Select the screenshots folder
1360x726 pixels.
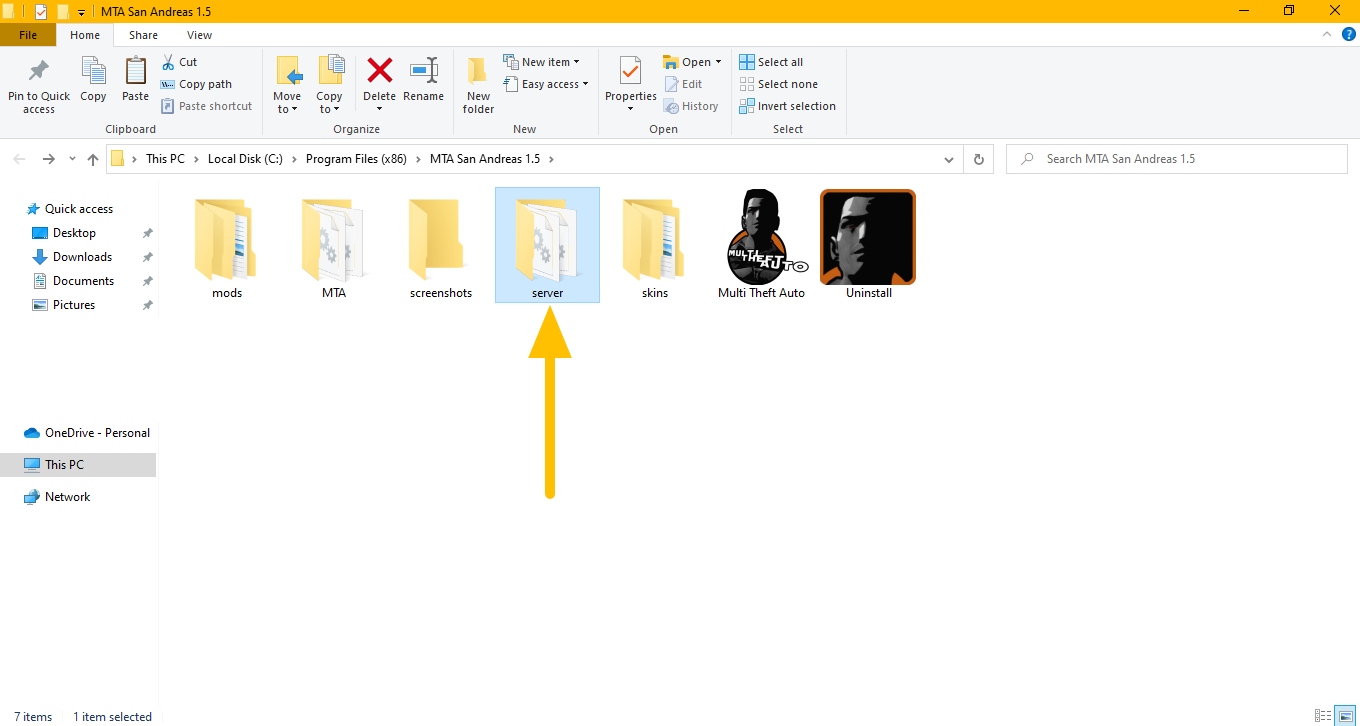(x=441, y=245)
